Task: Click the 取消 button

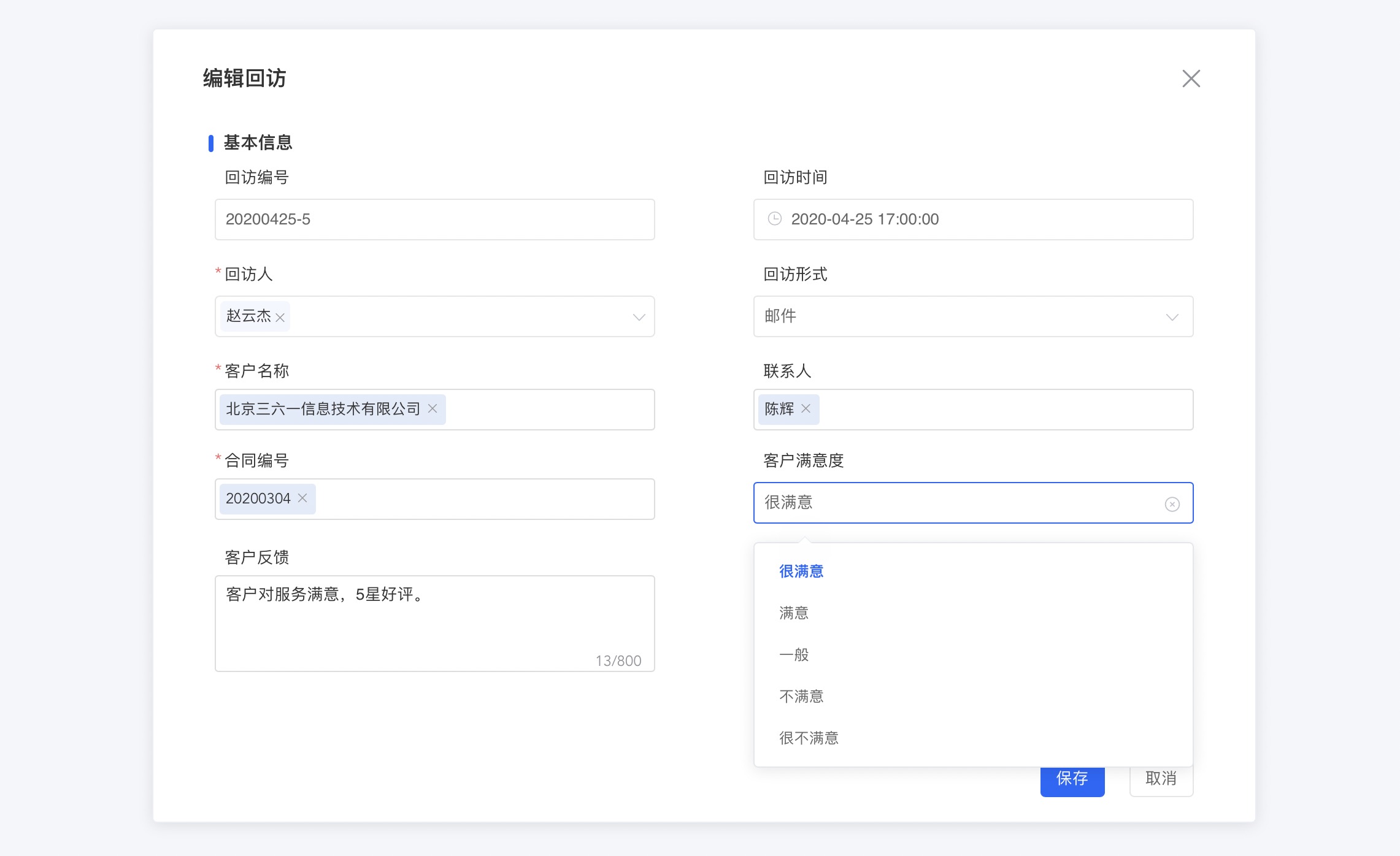Action: click(x=1161, y=781)
